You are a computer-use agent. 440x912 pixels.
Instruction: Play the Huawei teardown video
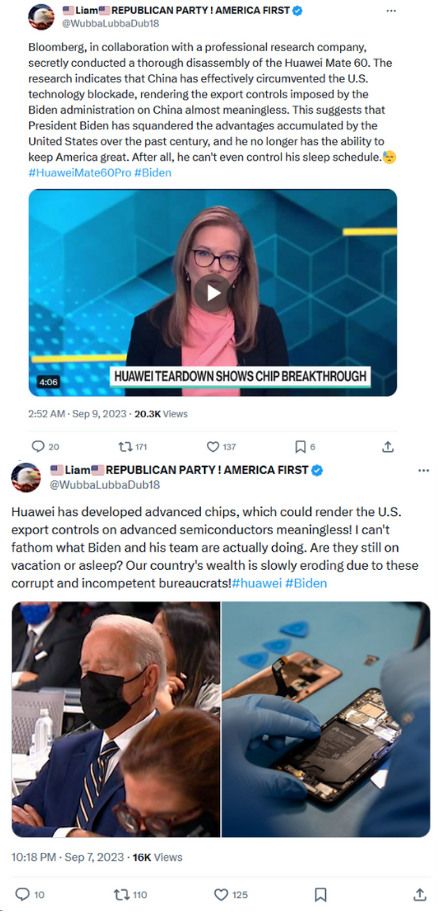pyautogui.click(x=212, y=293)
